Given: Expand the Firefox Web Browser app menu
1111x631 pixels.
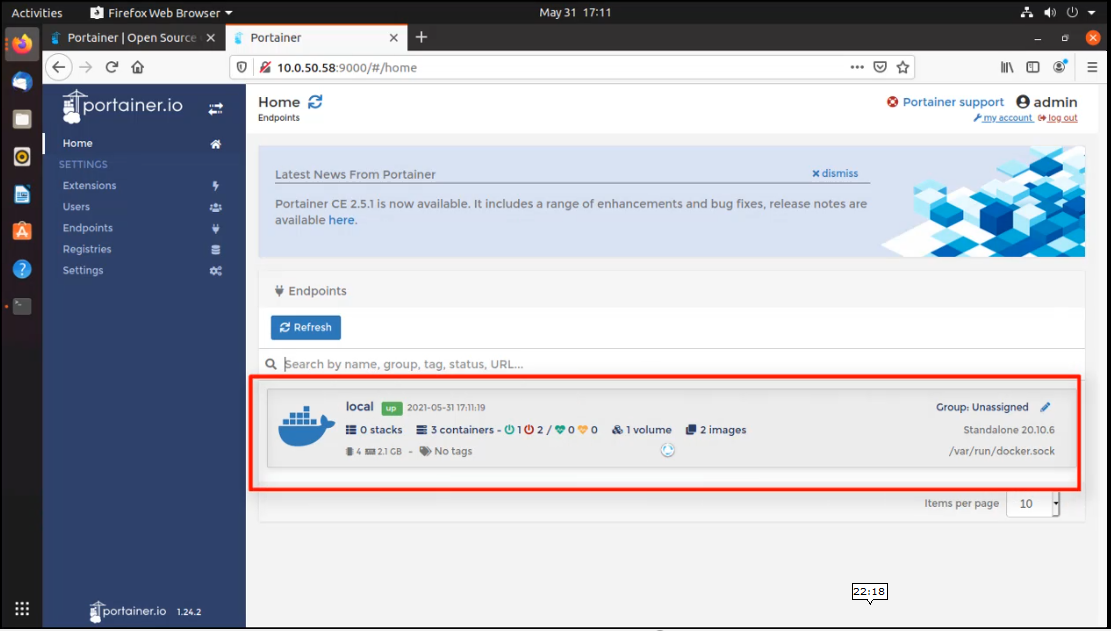Looking at the screenshot, I should click(160, 13).
